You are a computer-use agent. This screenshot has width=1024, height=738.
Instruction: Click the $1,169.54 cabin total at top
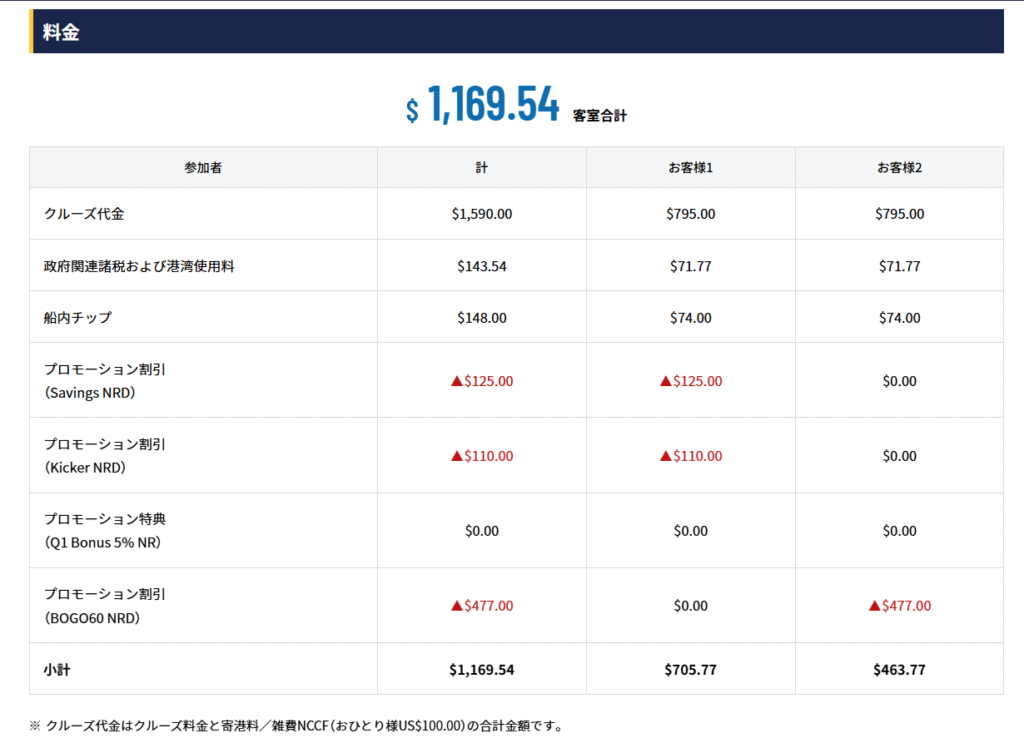[x=483, y=105]
